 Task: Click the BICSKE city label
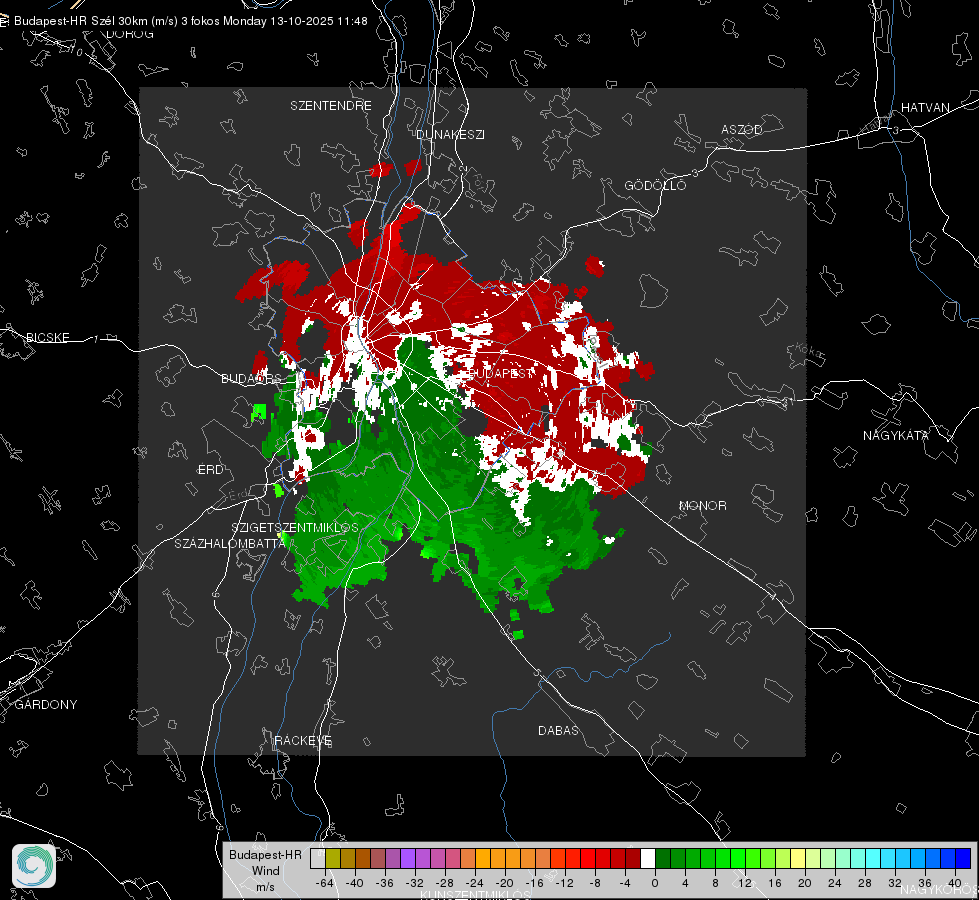[47, 338]
